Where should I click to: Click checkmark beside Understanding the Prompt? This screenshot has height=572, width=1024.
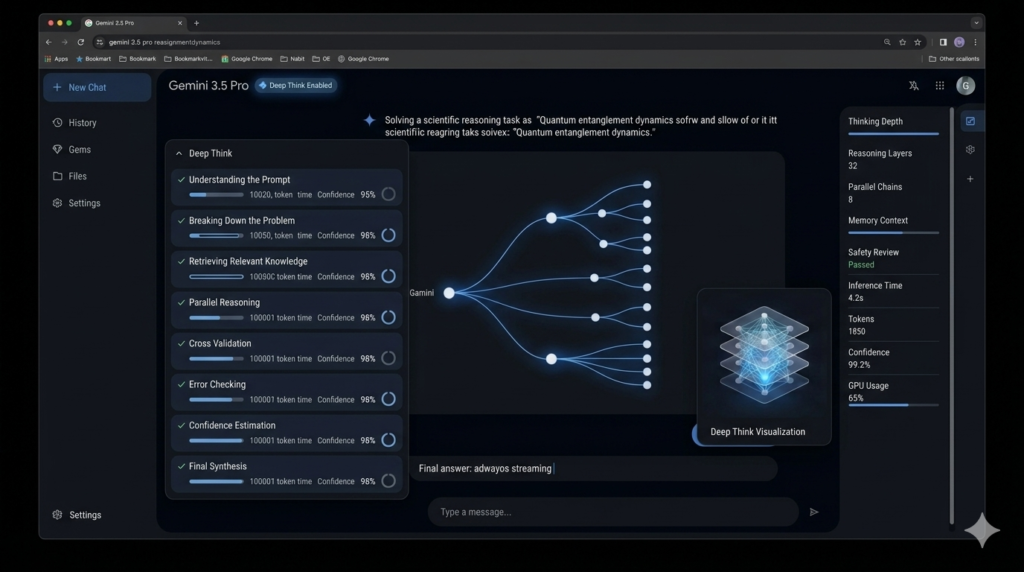(182, 180)
